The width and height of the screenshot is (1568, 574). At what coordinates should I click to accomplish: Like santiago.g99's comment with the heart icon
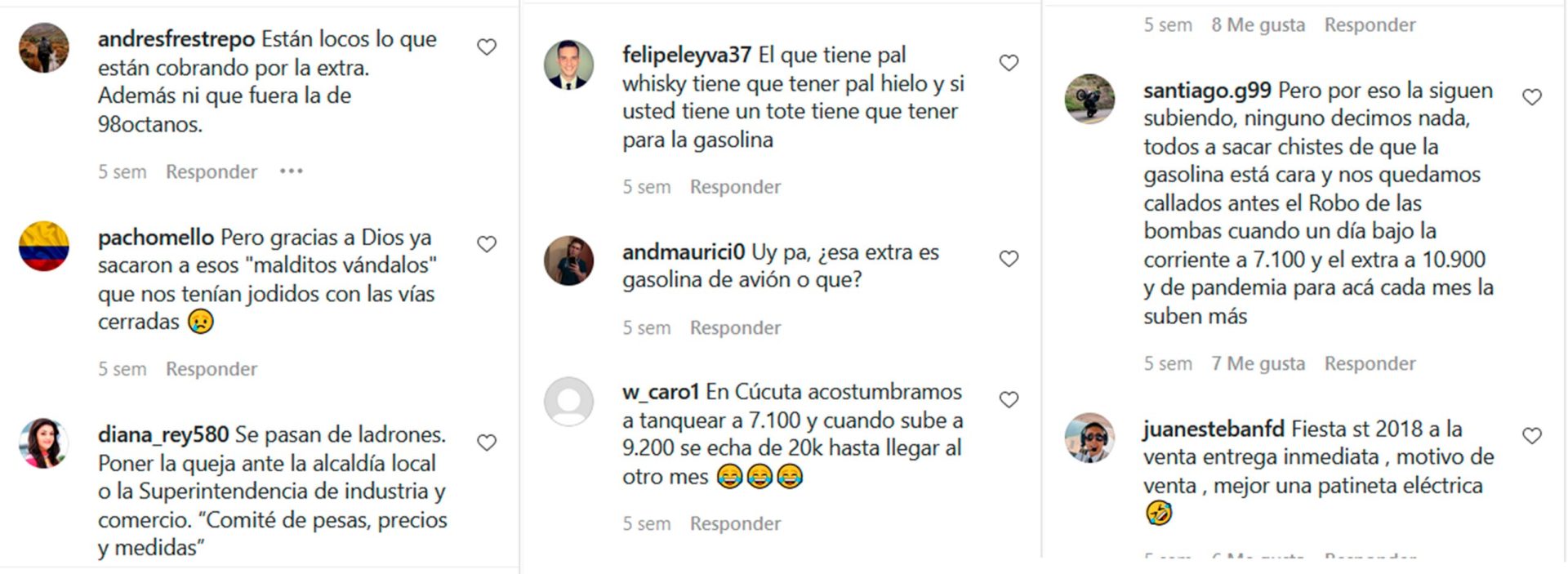click(1532, 97)
